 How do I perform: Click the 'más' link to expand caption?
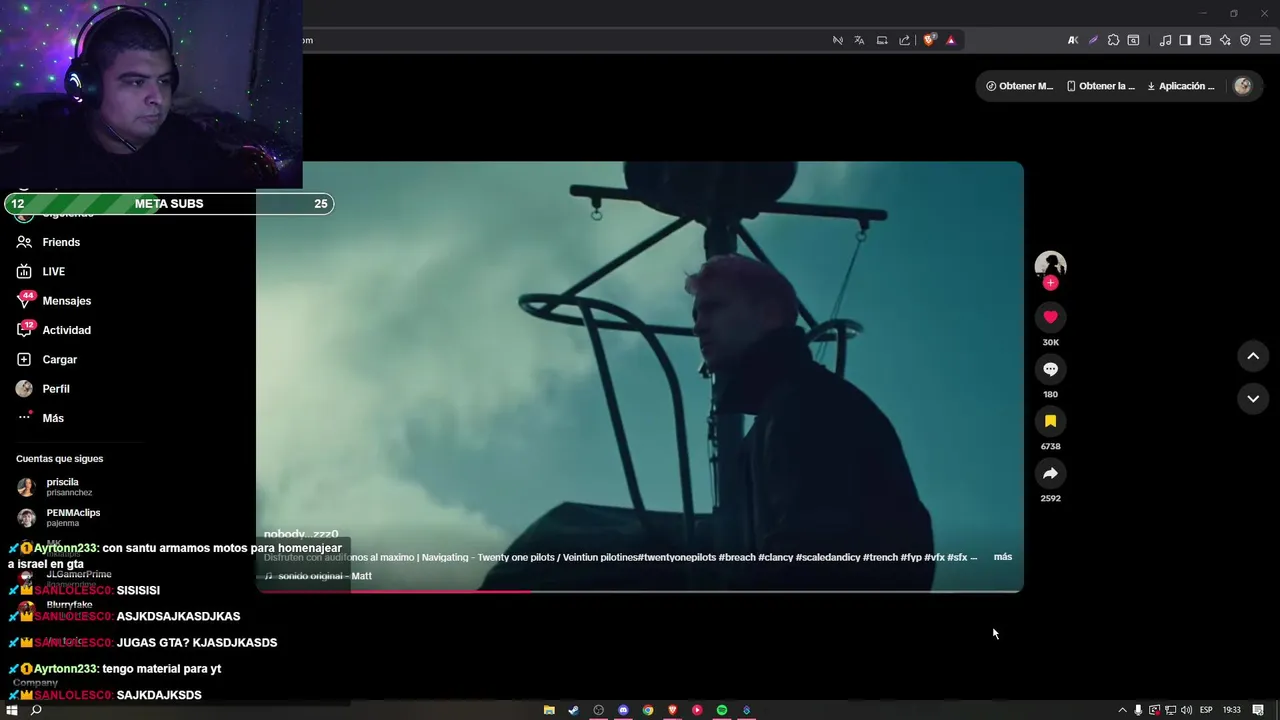click(x=1002, y=557)
